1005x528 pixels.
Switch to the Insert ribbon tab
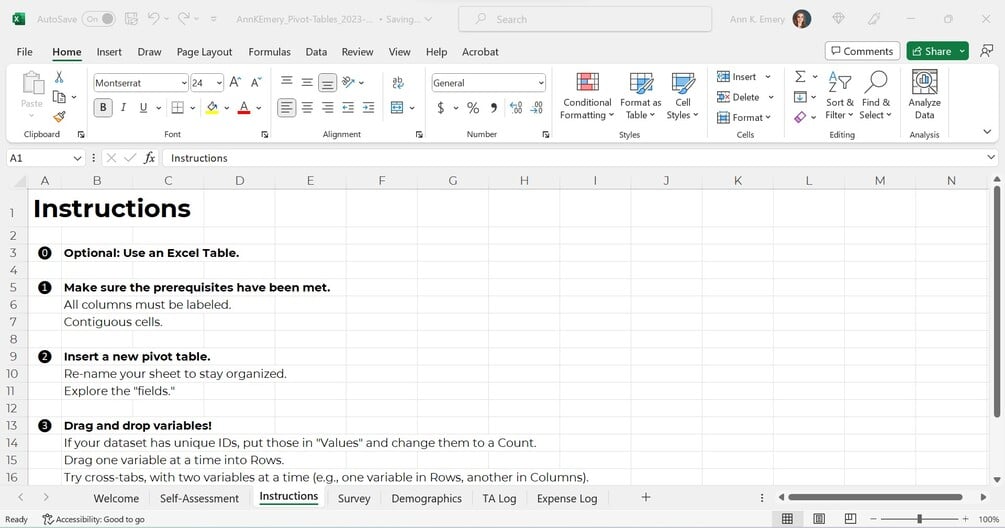coord(109,52)
